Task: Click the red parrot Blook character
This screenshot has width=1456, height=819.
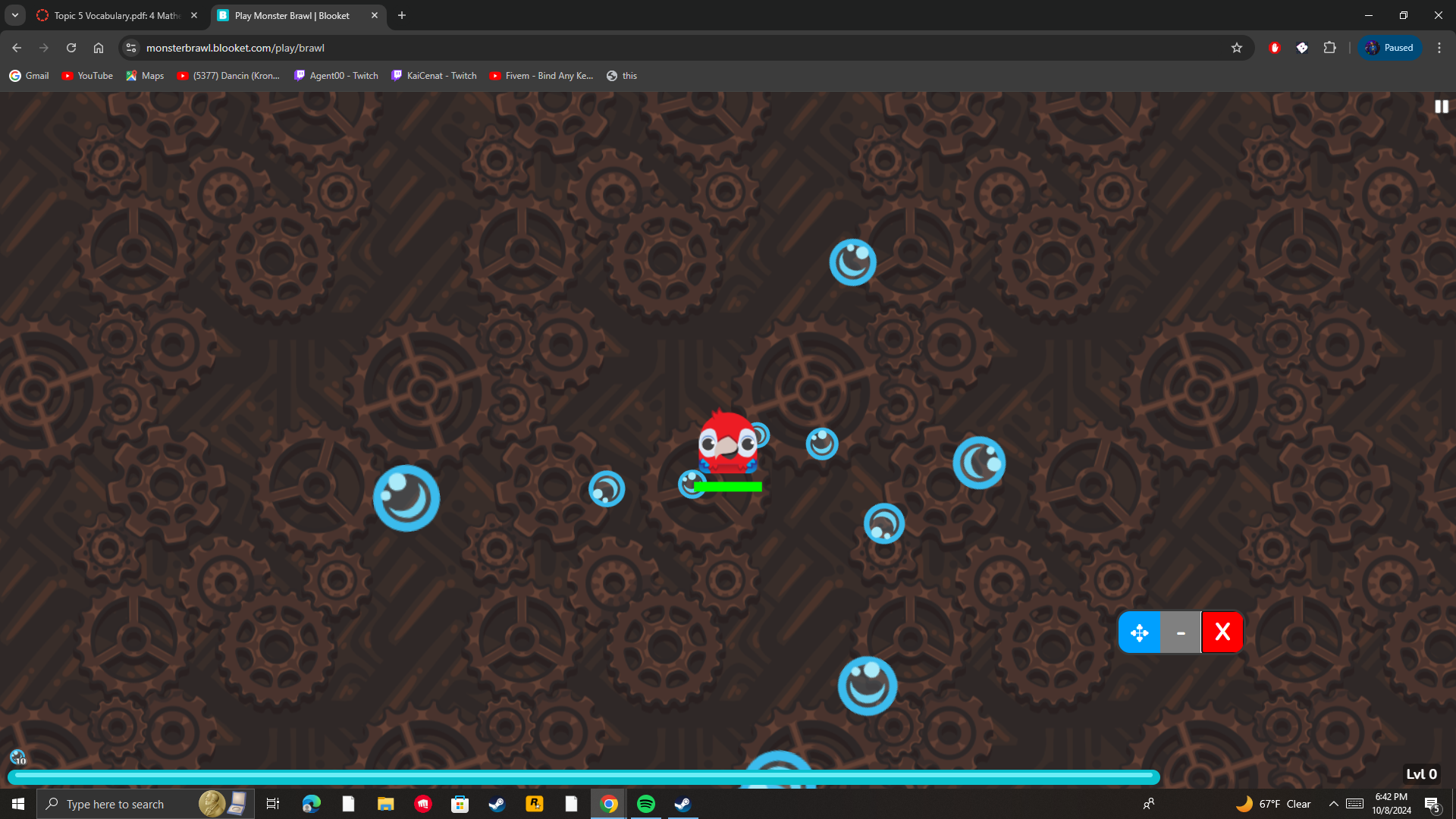Action: (x=726, y=443)
